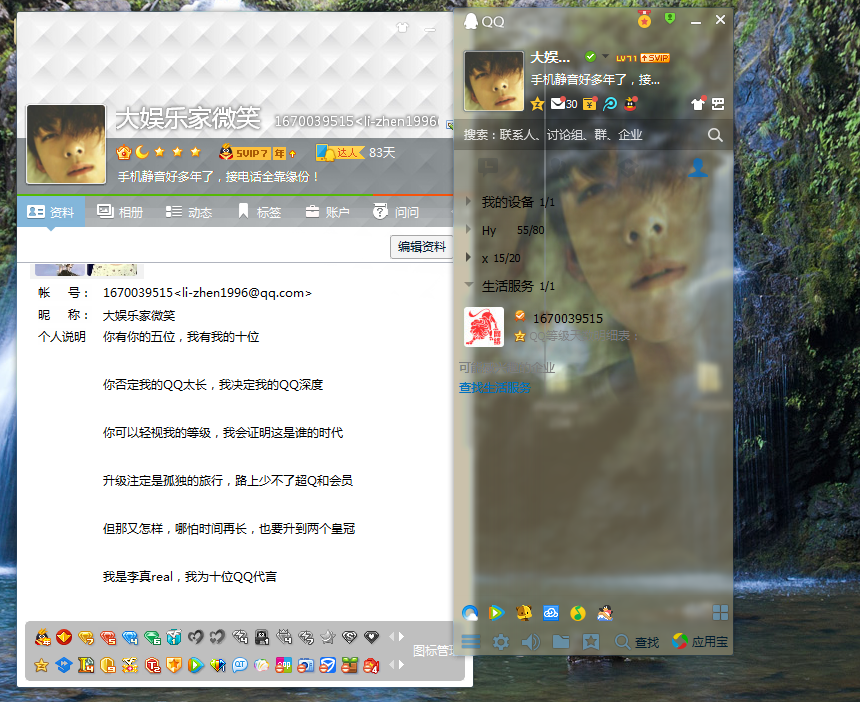Open 应用宝 from the QQ bottom bar
Viewport: 860px width, 702px height.
700,642
